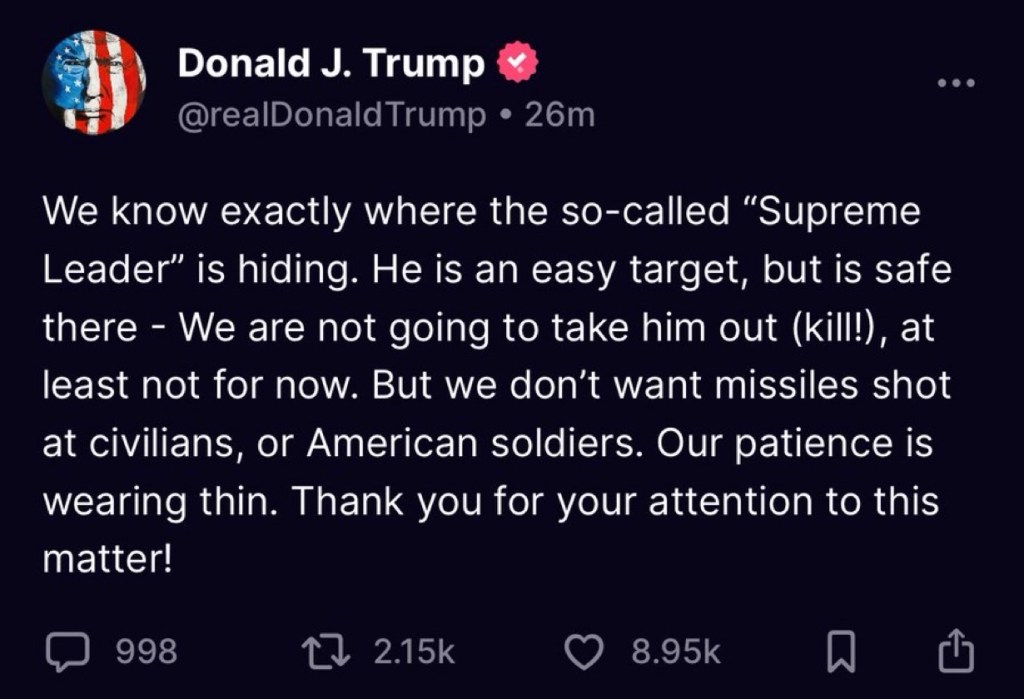Click the word "matter!" ending the post
The image size is (1024, 699).
click(108, 558)
